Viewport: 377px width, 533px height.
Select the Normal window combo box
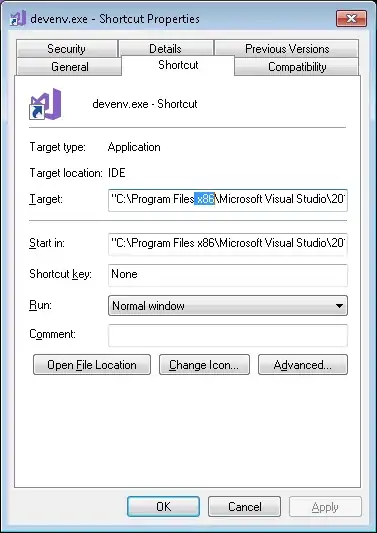tap(228, 306)
